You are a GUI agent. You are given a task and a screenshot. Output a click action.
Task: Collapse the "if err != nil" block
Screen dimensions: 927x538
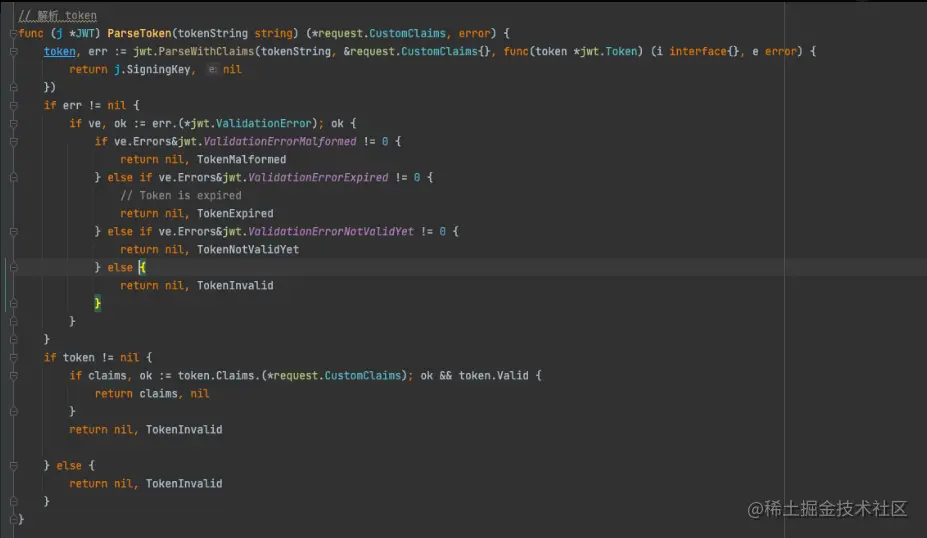coord(13,105)
